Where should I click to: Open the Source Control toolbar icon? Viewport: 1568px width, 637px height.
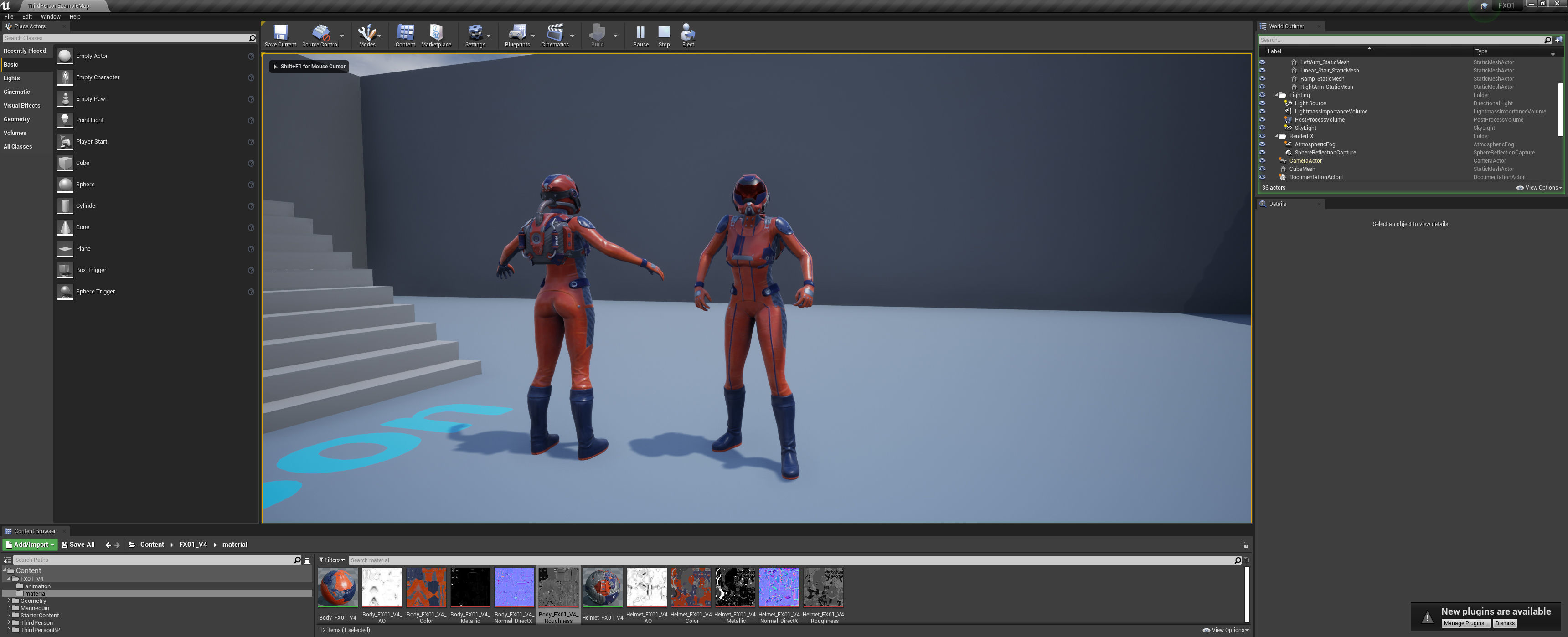coord(320,35)
